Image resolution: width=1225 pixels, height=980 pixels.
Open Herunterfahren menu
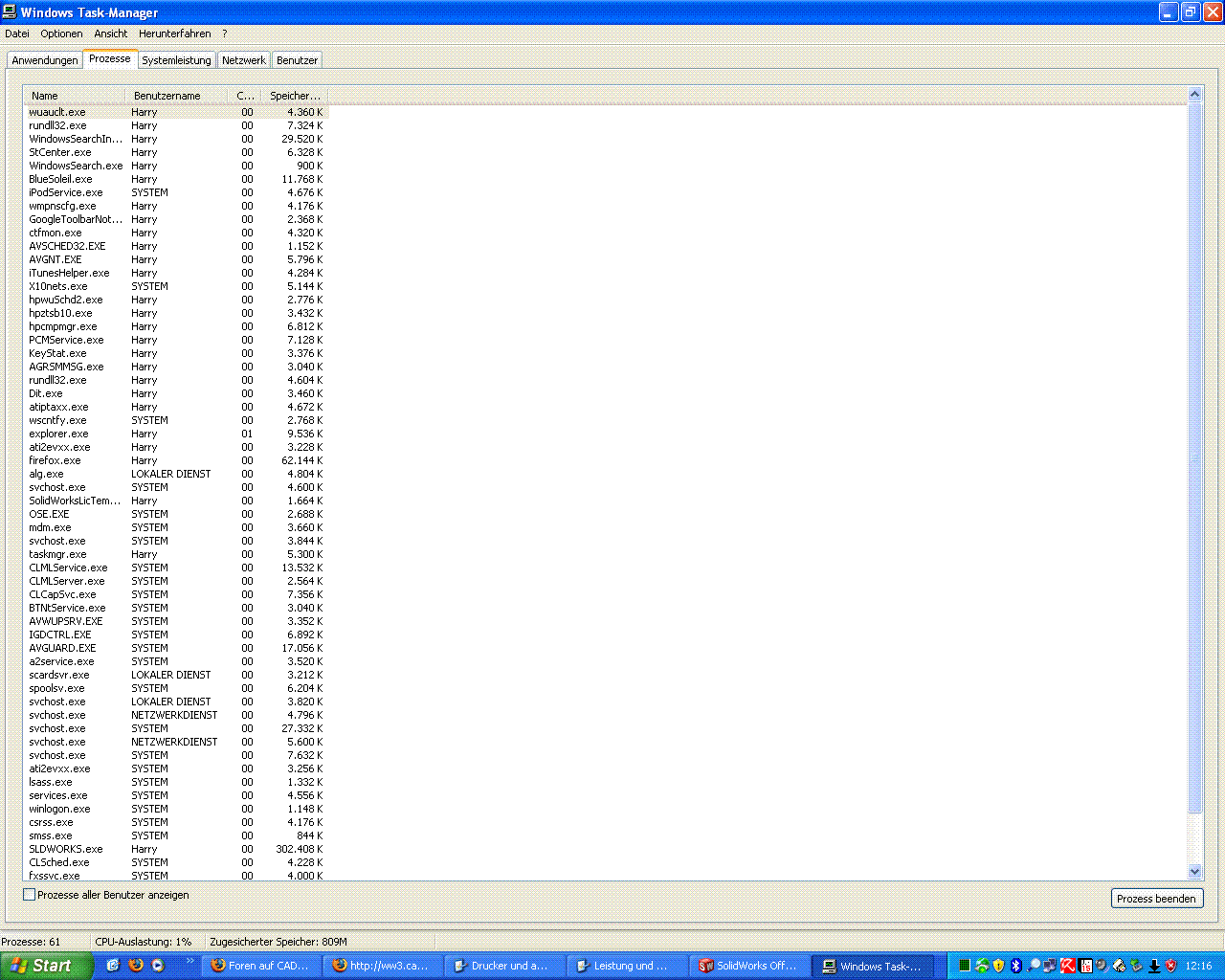tap(174, 33)
